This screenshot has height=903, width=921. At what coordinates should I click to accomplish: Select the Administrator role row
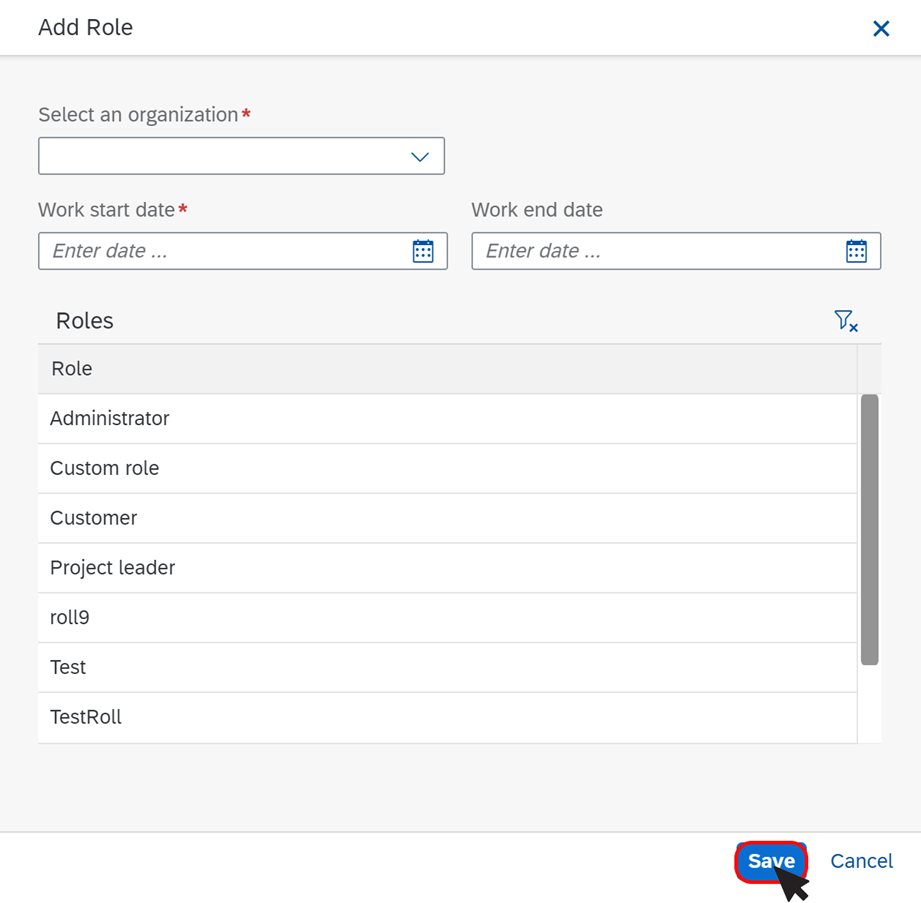pyautogui.click(x=447, y=419)
